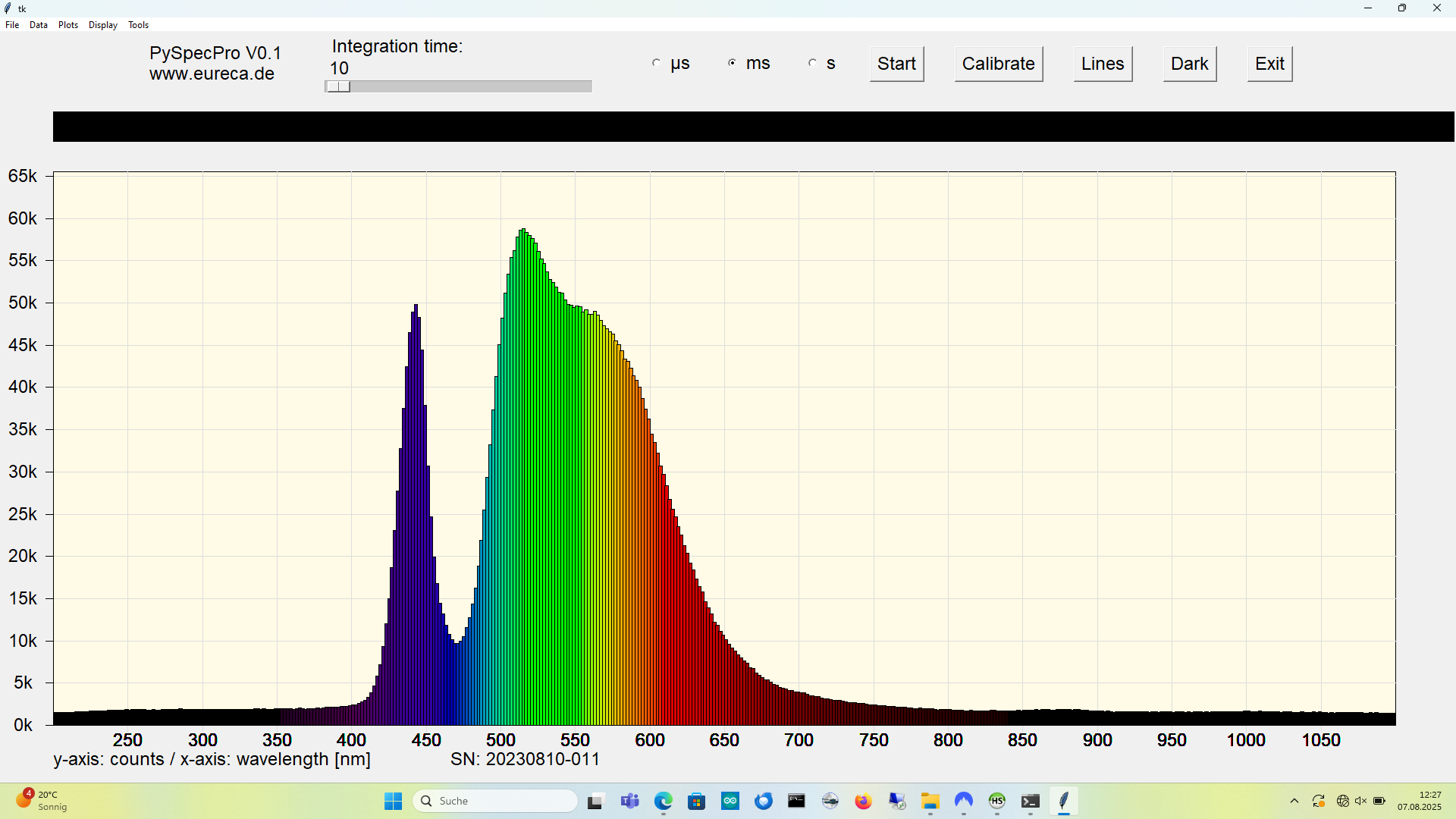
Task: Click the serial number SN: 20230810-011
Action: (x=525, y=759)
